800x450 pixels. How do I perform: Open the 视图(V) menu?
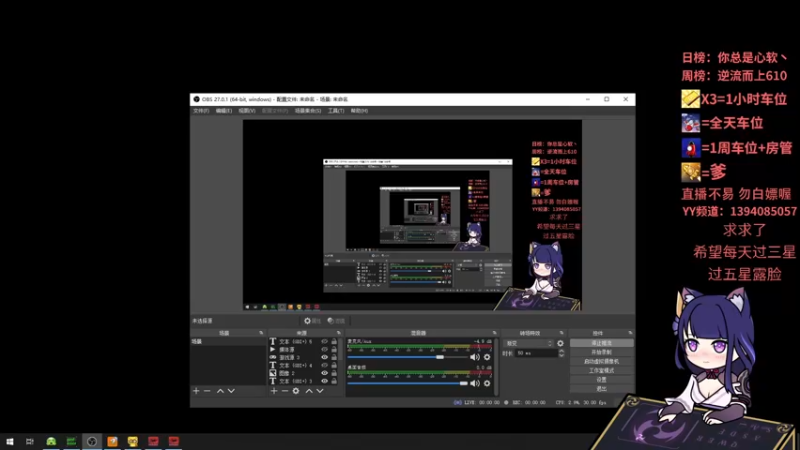click(247, 111)
